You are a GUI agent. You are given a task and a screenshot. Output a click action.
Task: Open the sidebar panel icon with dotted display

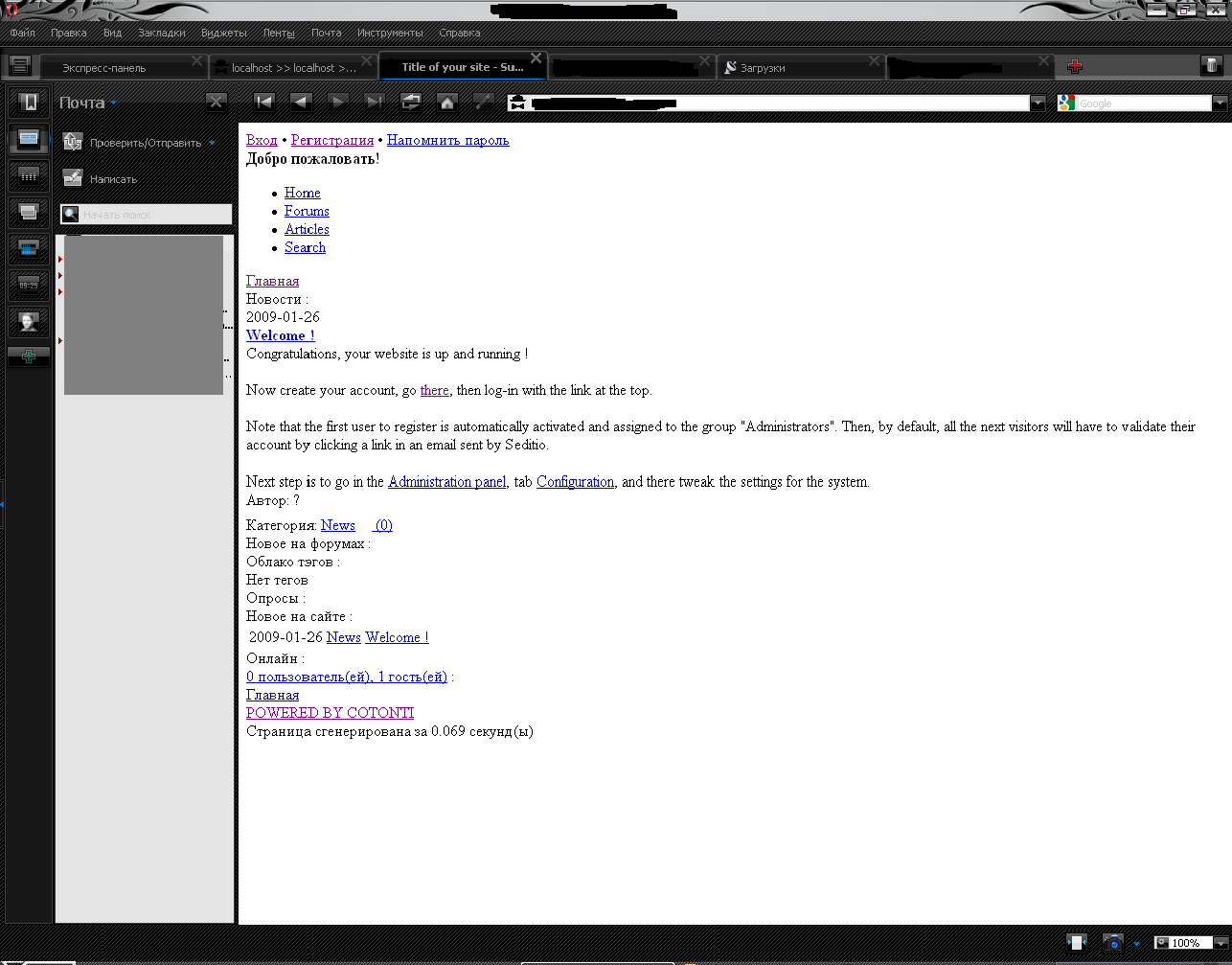point(29,175)
